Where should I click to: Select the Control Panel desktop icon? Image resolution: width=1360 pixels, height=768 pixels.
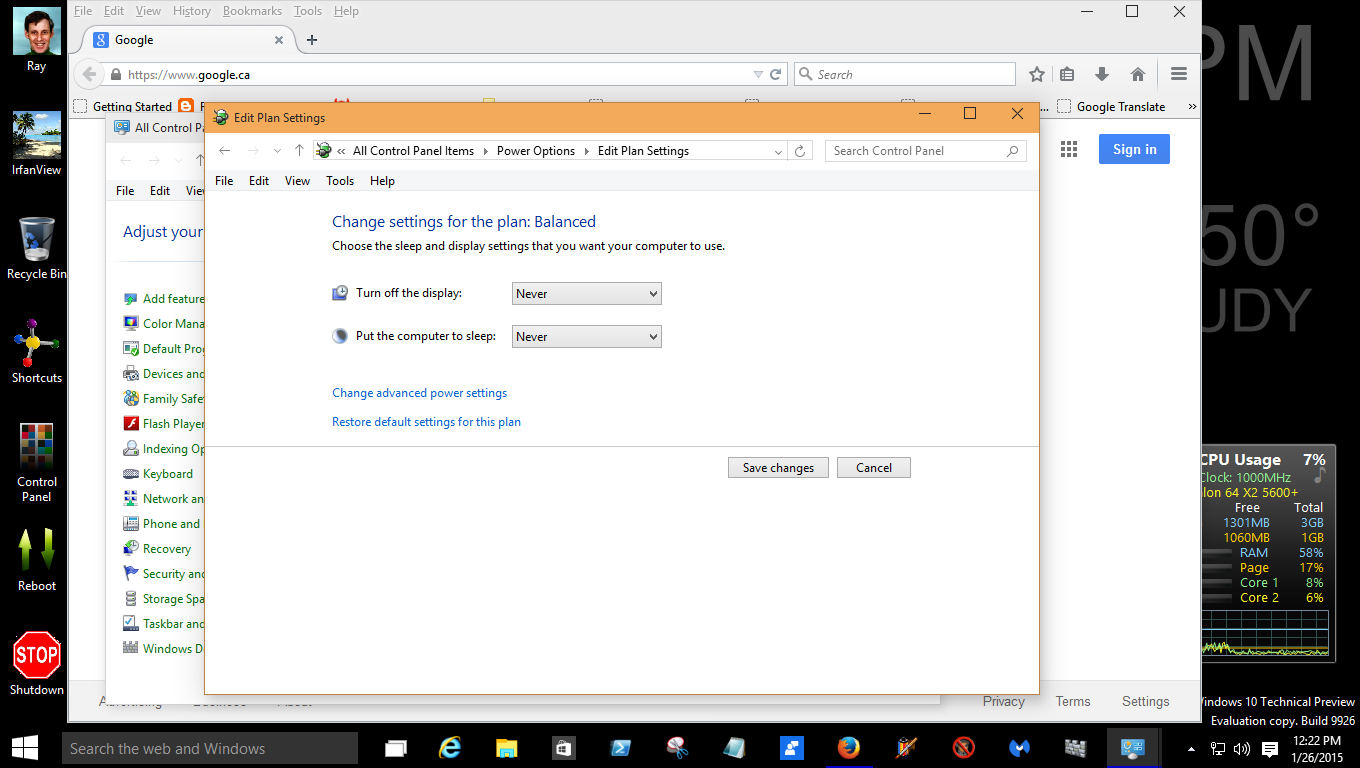coord(37,463)
